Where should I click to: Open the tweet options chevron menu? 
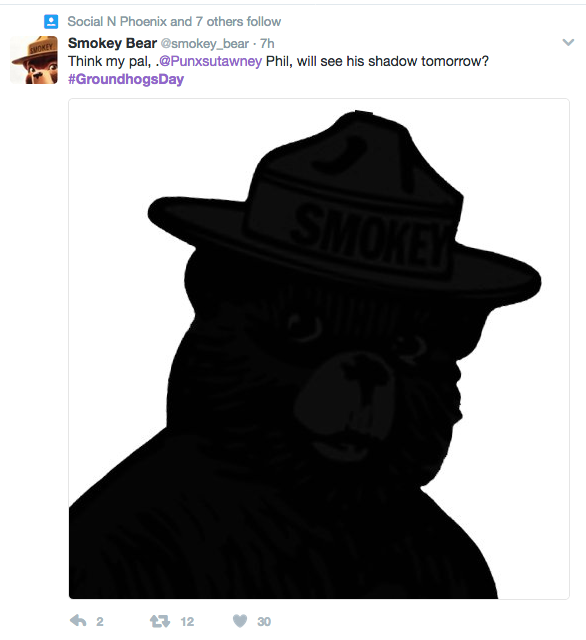tap(568, 42)
